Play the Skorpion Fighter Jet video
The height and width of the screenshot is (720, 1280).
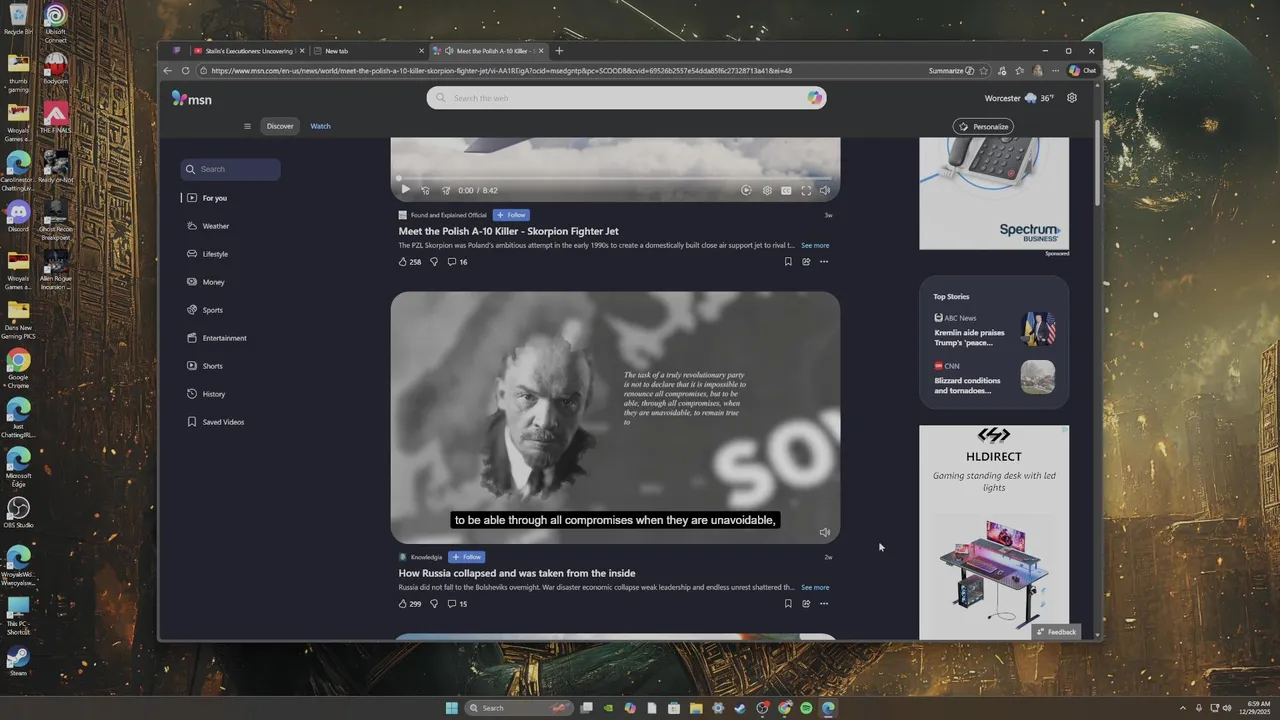(x=405, y=190)
